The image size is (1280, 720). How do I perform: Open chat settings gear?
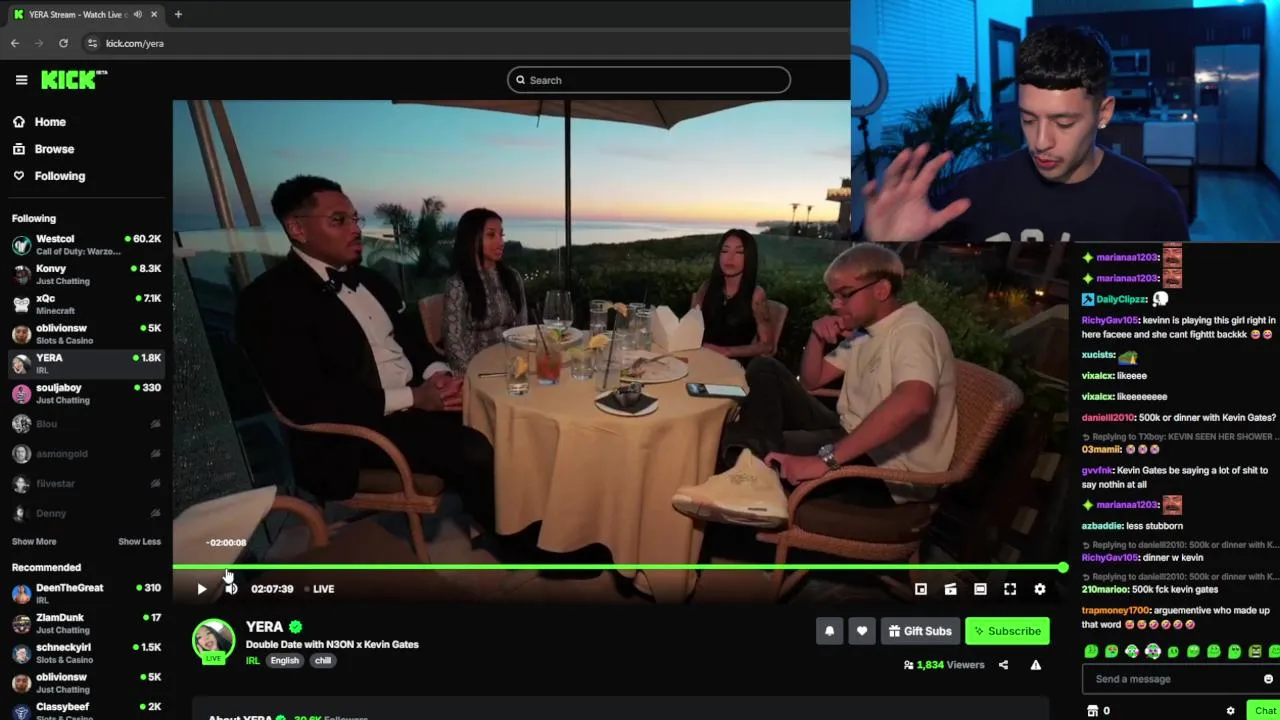[1231, 711]
